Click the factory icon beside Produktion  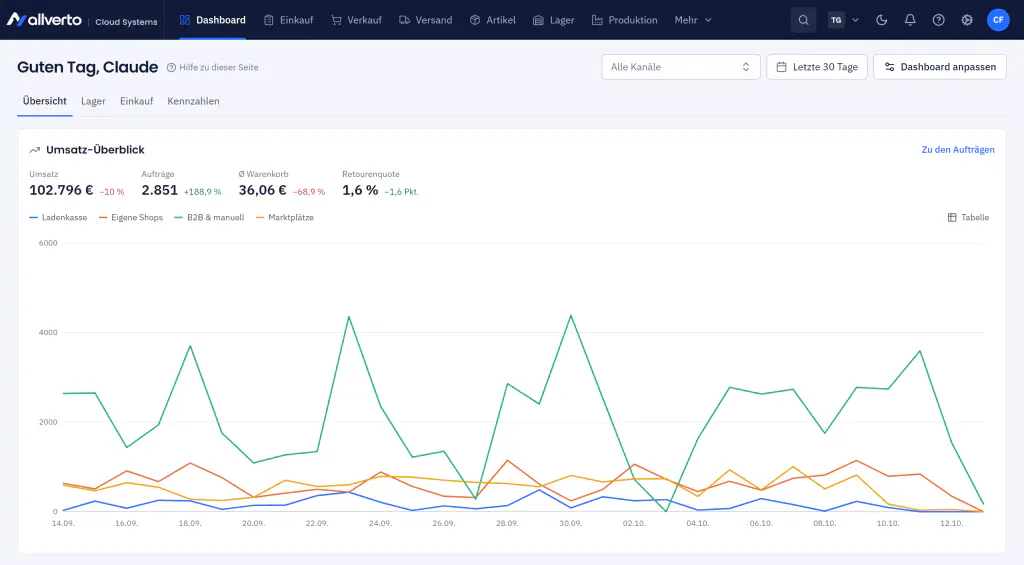point(597,20)
